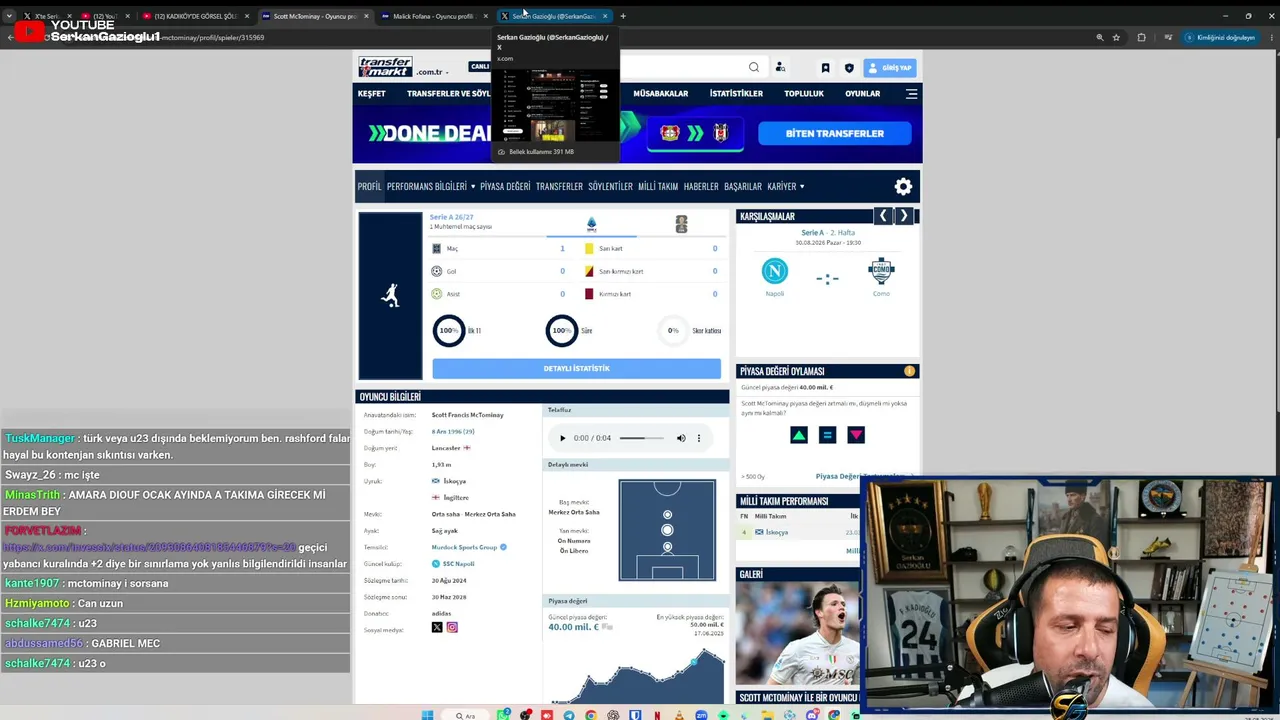
Task: Open ChatGPT from the taskbar
Action: pyautogui.click(x=613, y=715)
